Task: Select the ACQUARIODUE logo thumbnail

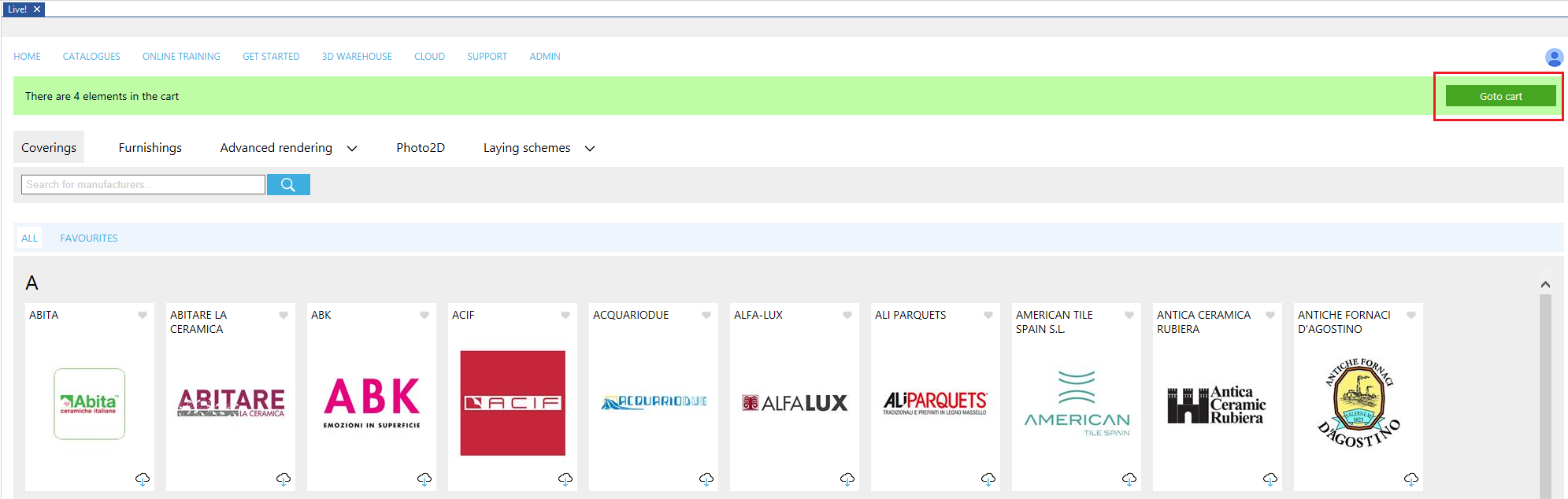Action: [654, 402]
